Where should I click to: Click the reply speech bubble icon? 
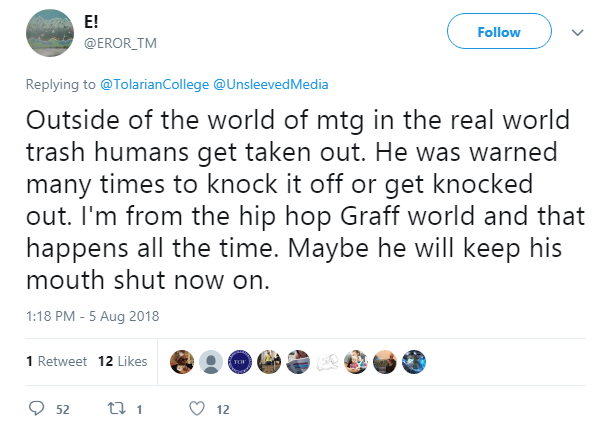37,408
